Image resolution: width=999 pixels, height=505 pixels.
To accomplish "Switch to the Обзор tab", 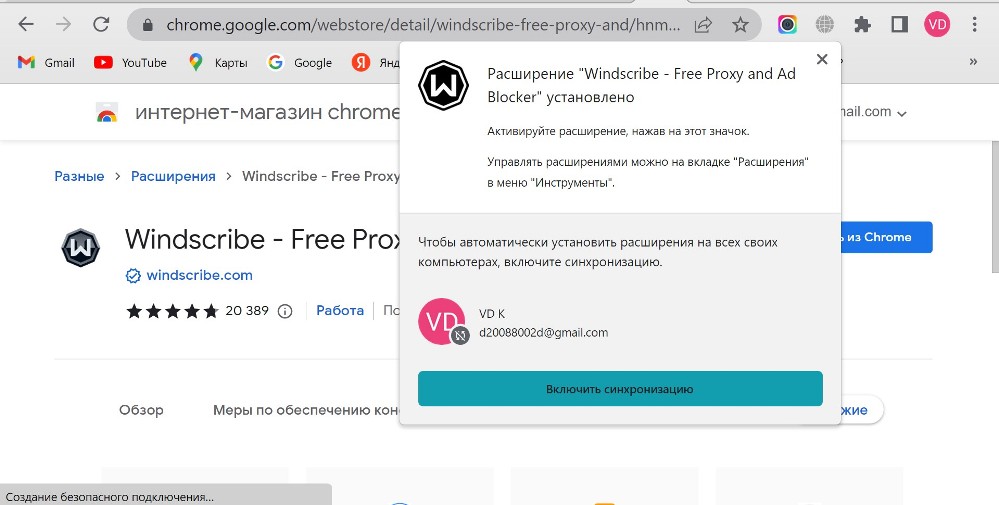I will tap(141, 410).
